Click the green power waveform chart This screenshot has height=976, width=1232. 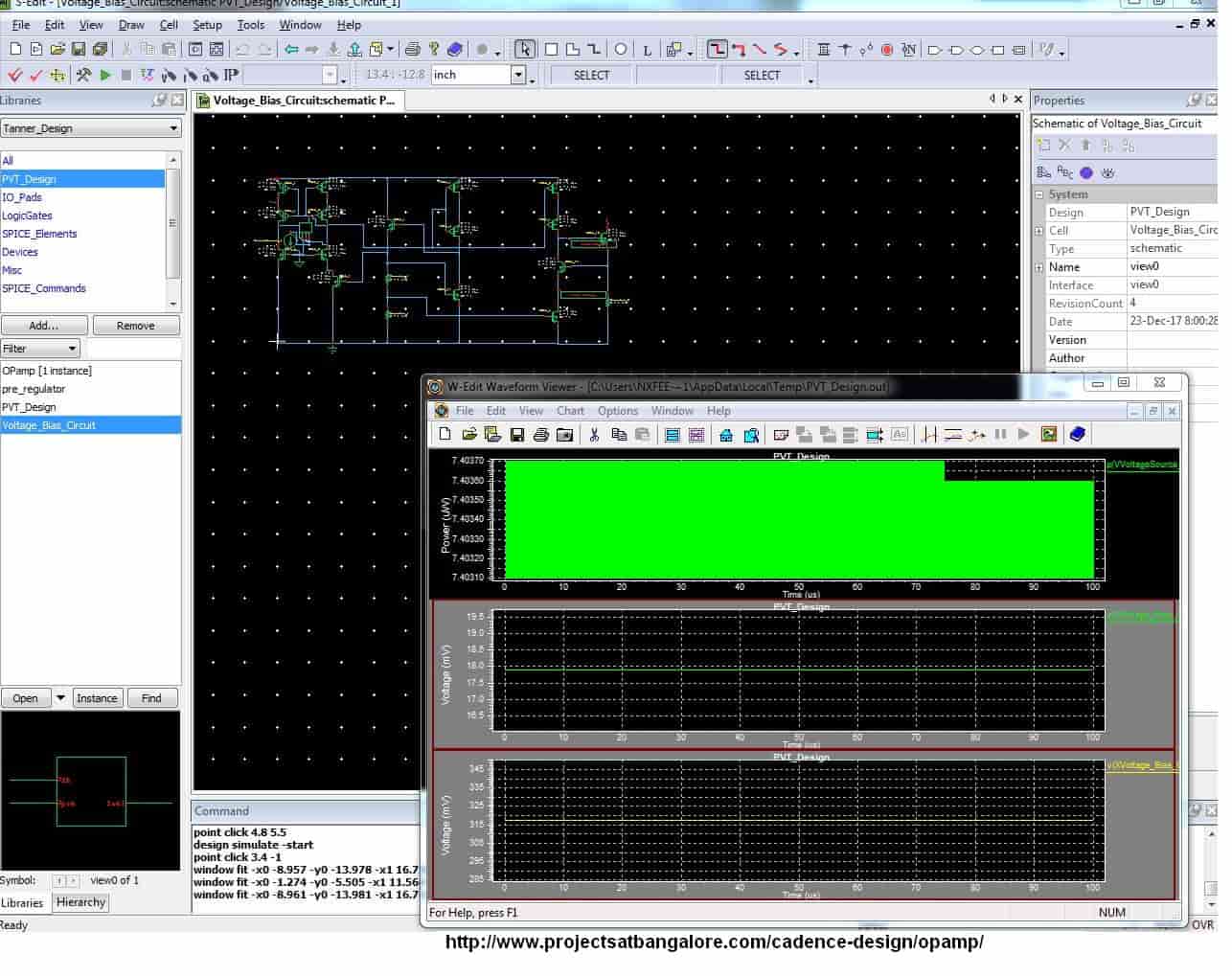pos(799,519)
